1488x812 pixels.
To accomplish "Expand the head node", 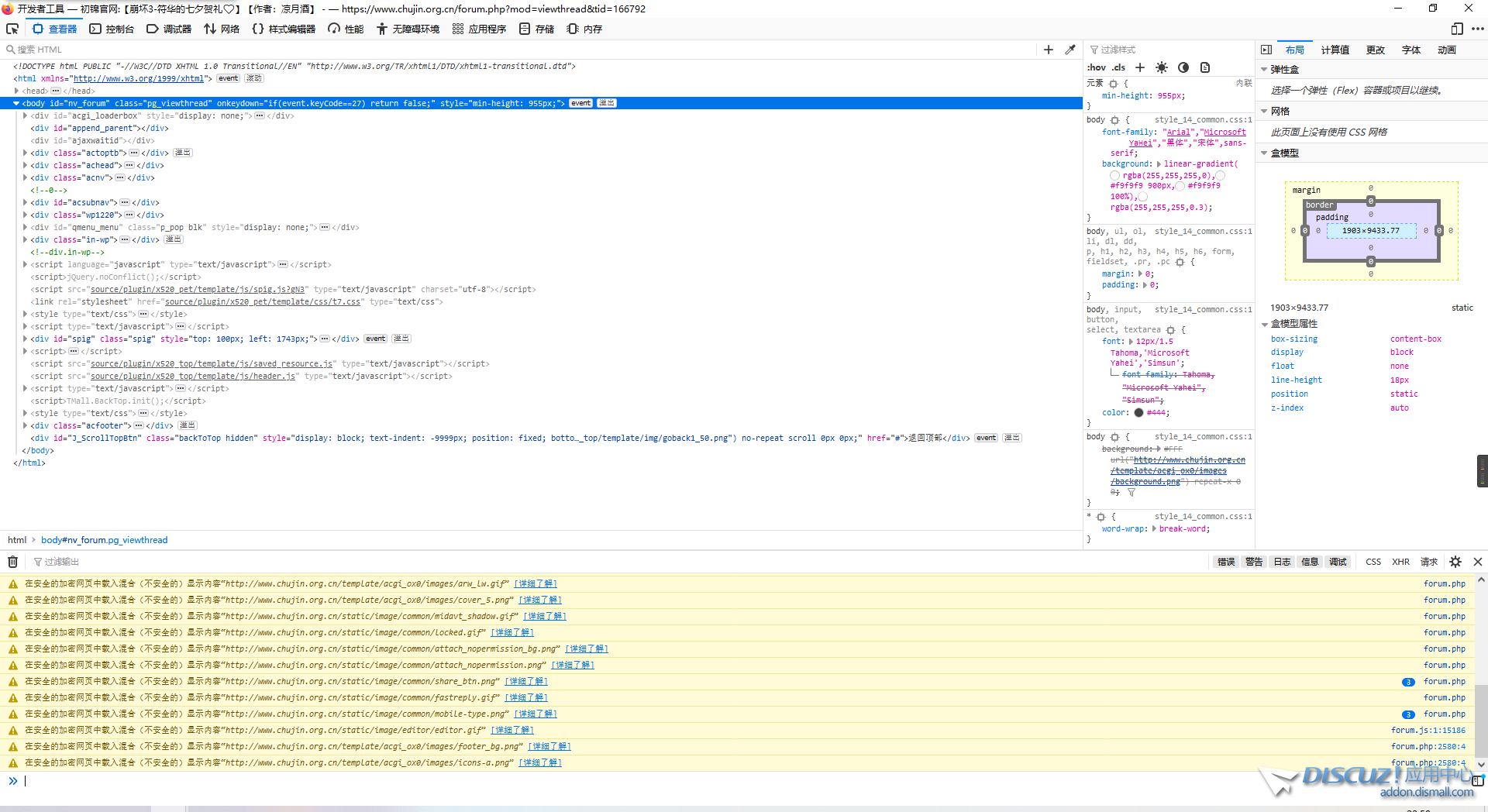I will click(x=16, y=91).
